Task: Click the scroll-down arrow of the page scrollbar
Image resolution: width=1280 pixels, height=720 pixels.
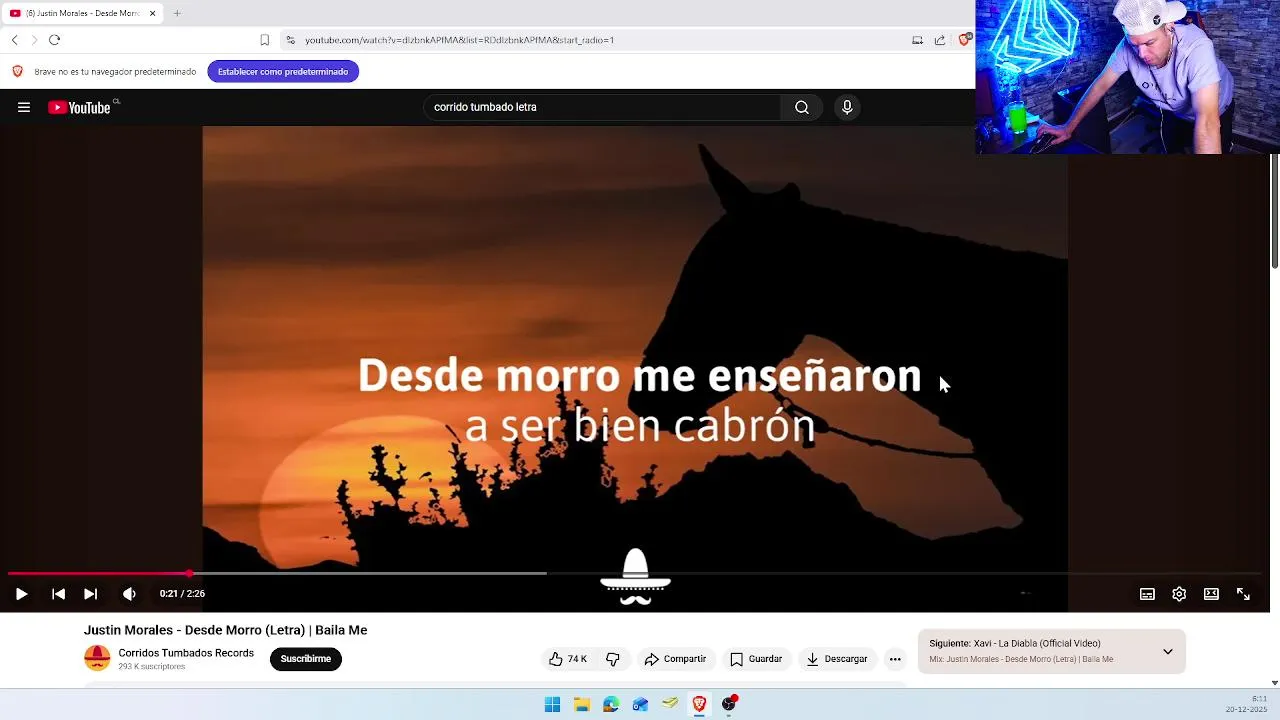Action: pyautogui.click(x=1274, y=682)
